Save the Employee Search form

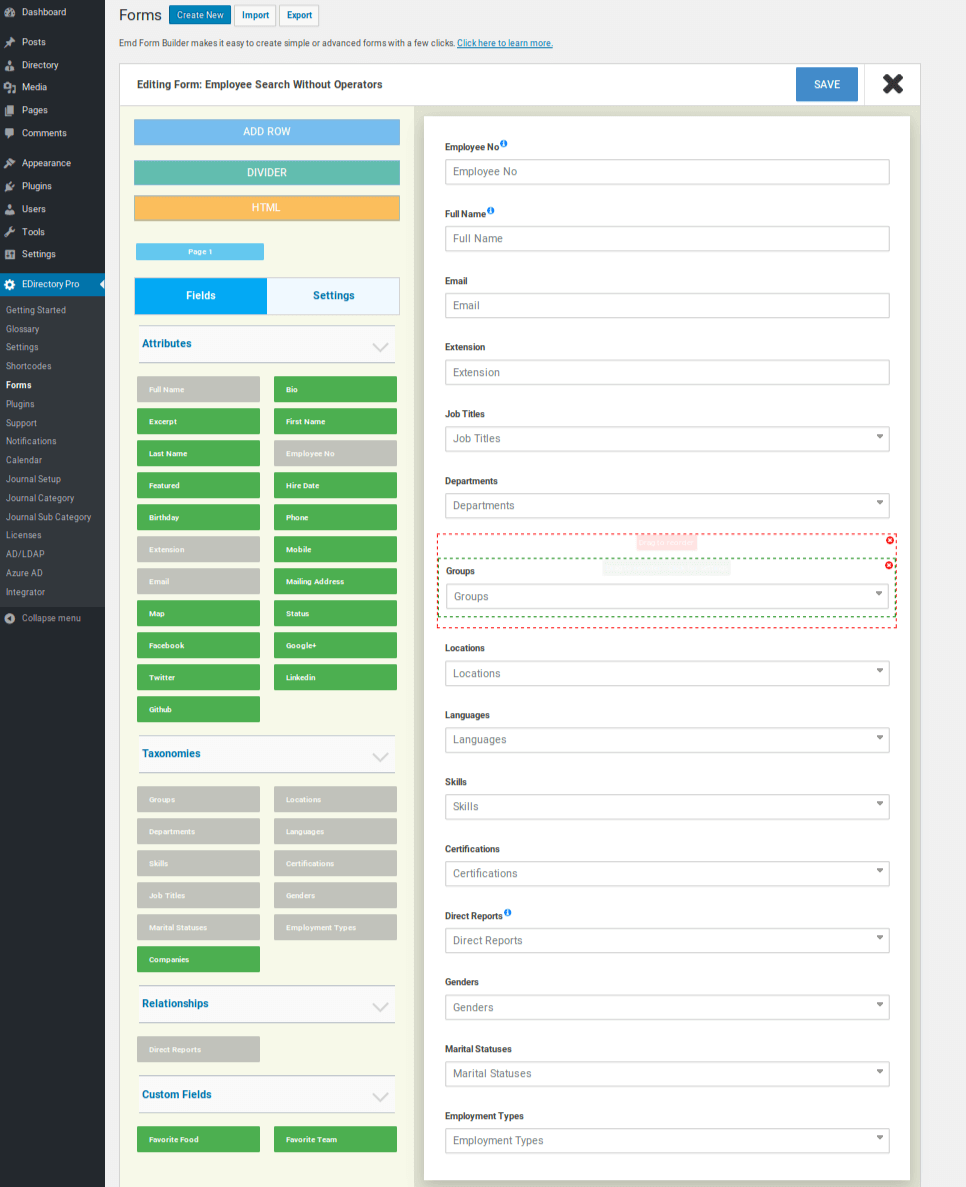[x=827, y=84]
